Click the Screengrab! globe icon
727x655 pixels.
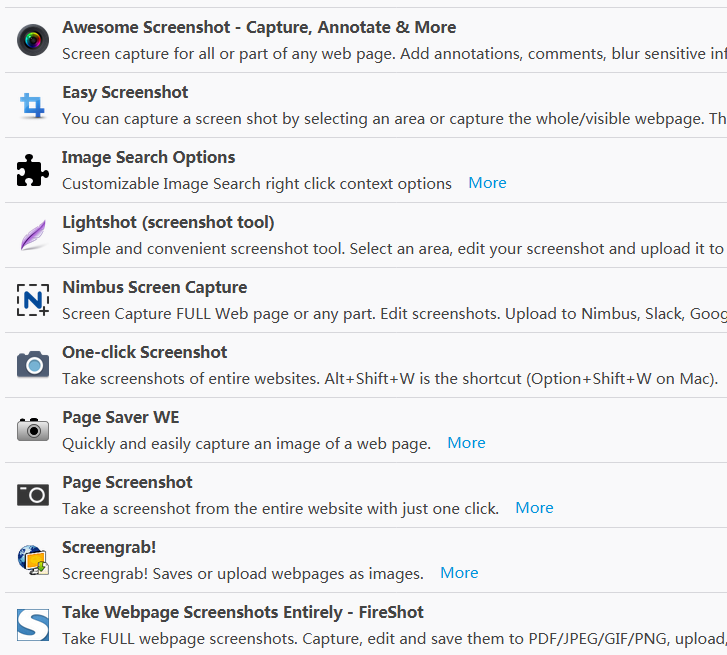pos(33,560)
